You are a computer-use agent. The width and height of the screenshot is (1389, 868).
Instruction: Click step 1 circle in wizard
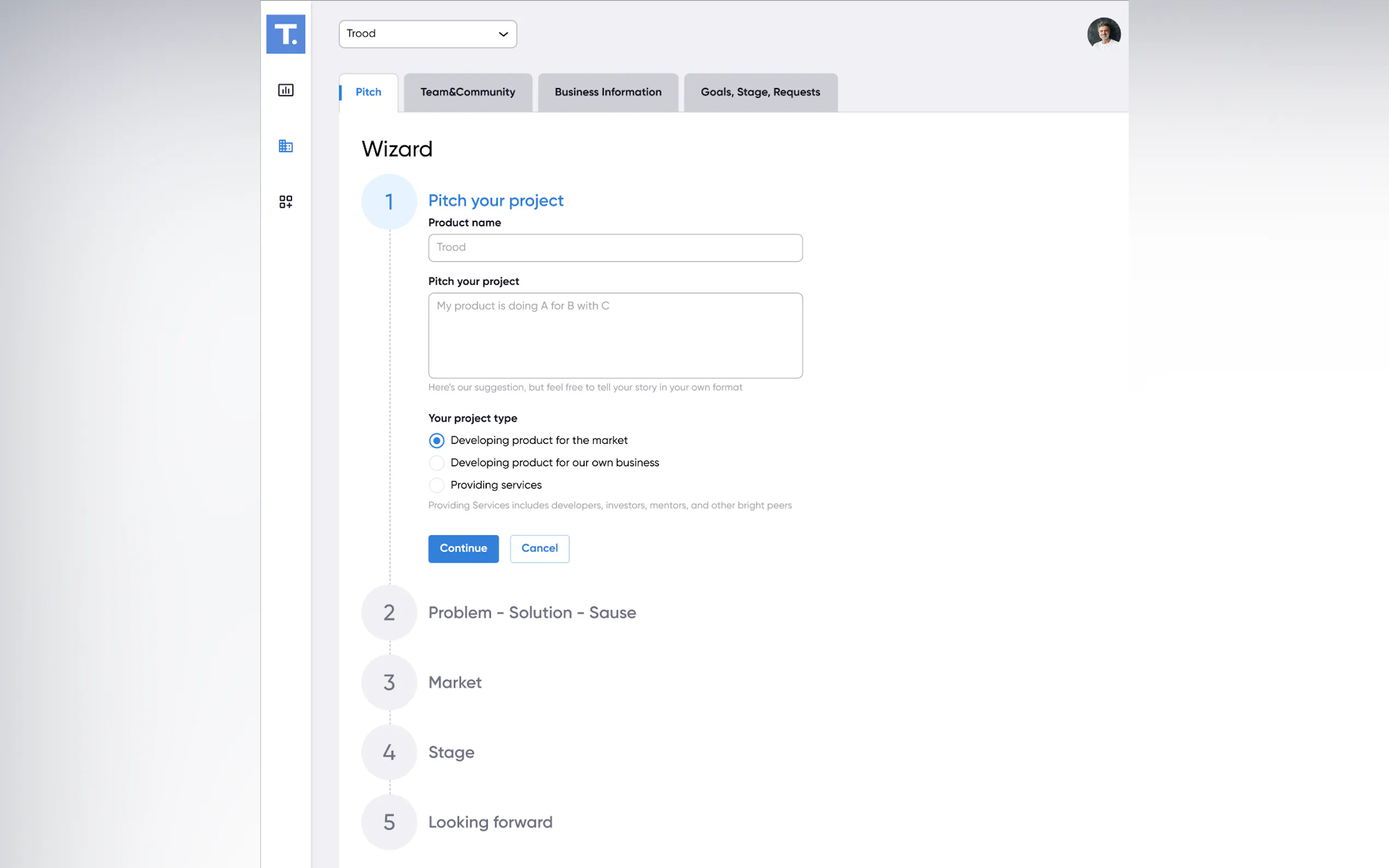(389, 202)
